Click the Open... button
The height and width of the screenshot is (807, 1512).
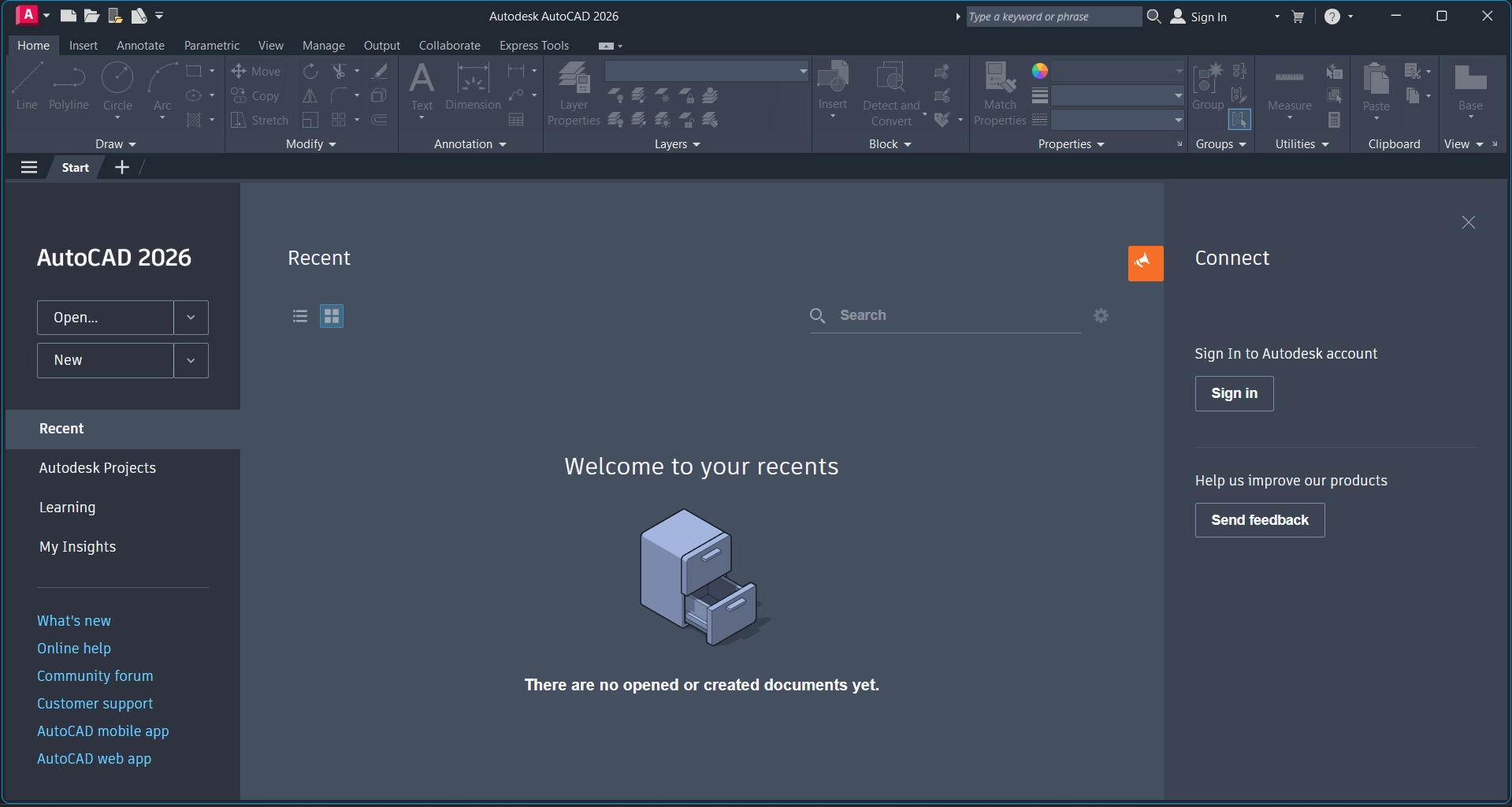point(106,318)
